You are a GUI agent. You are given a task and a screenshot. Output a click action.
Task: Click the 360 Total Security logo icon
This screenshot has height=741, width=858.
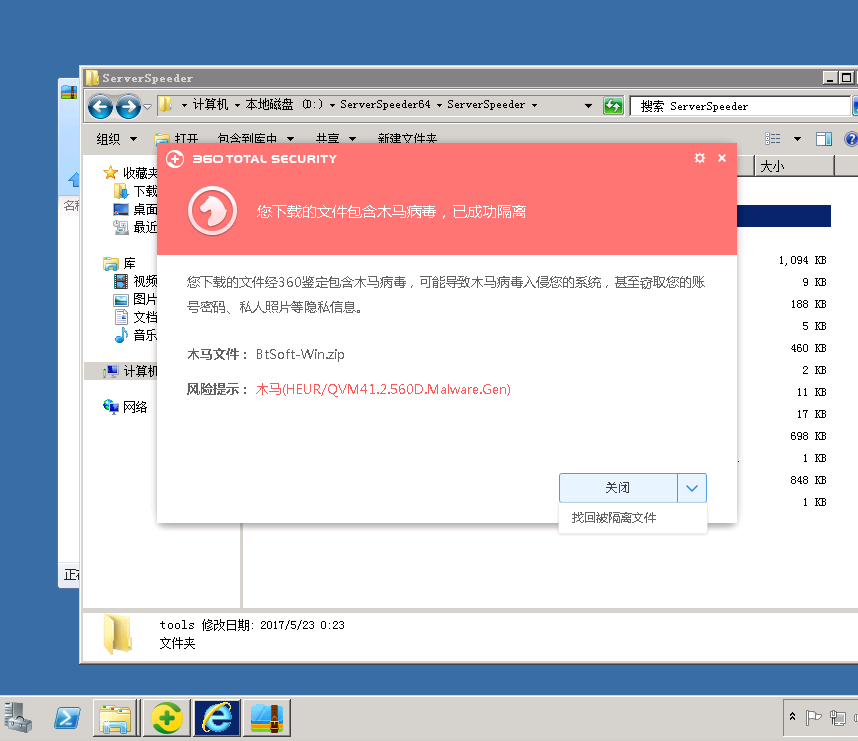[175, 159]
